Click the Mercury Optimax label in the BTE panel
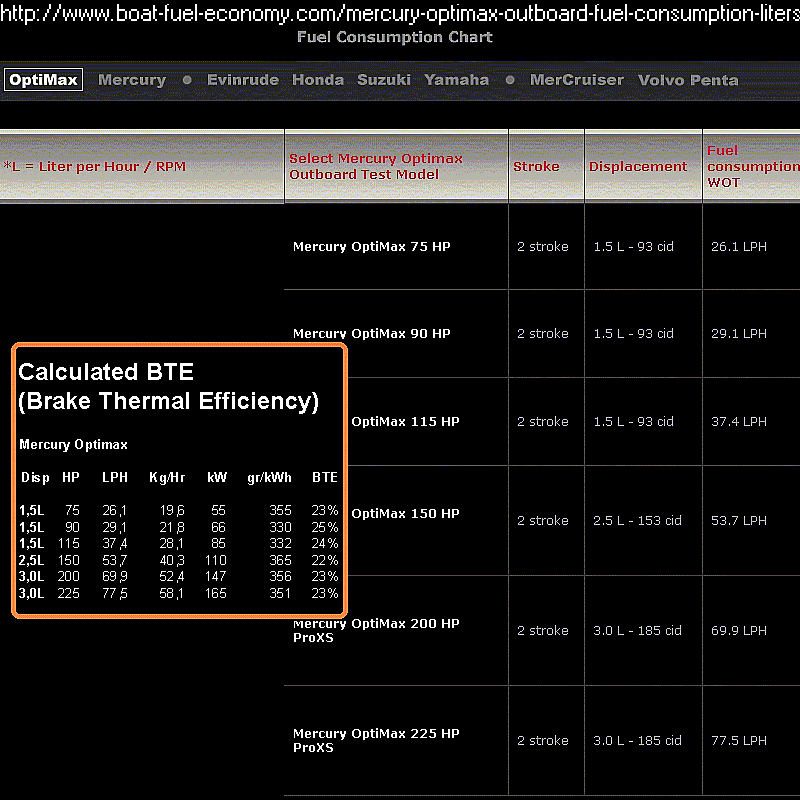Screen dimensions: 800x800 (x=73, y=445)
